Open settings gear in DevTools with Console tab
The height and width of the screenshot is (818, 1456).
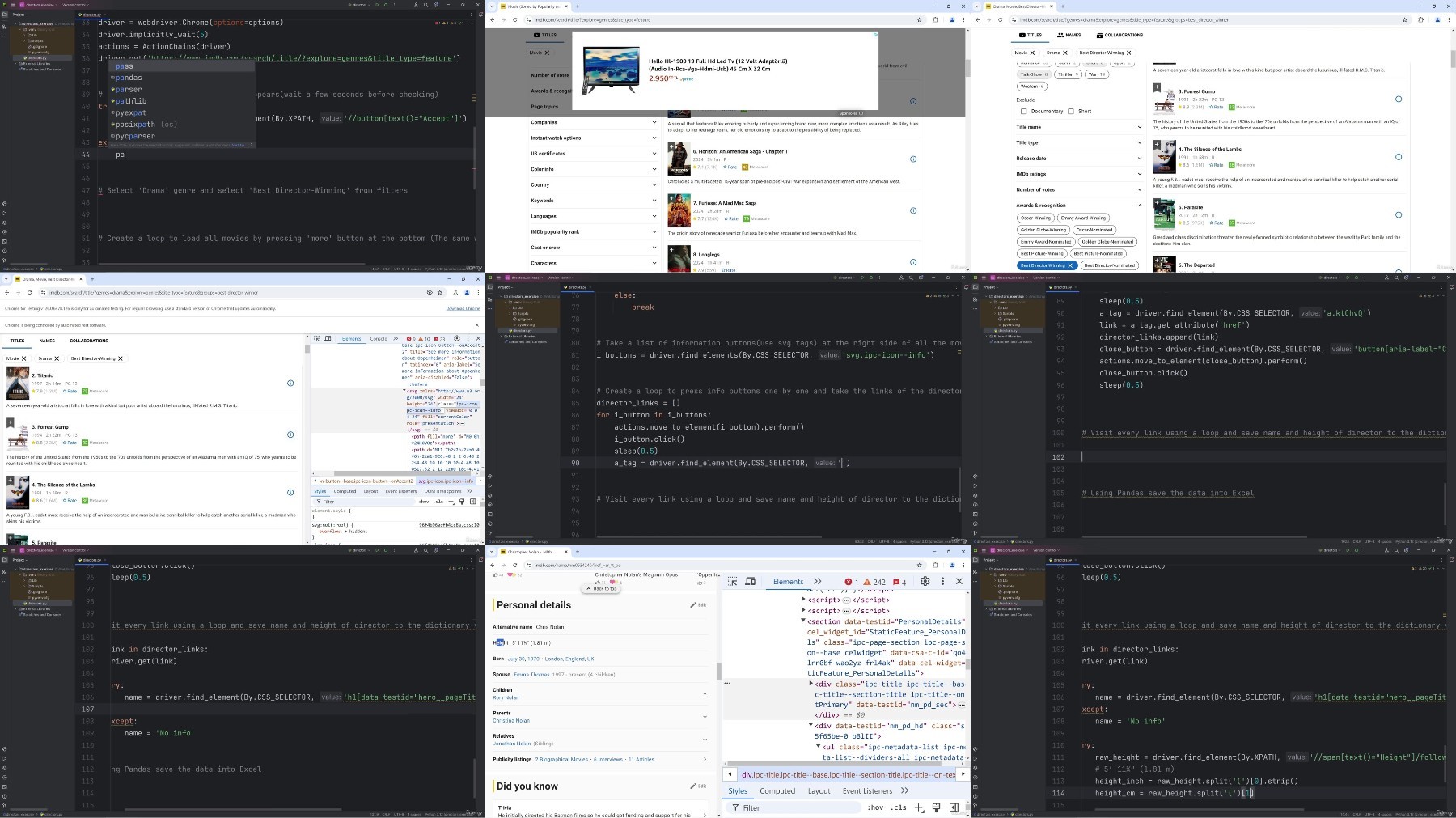coord(456,339)
